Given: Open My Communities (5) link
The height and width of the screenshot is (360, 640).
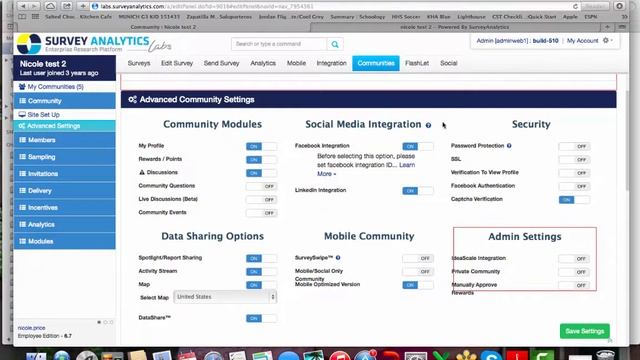Looking at the screenshot, I should 56,87.
